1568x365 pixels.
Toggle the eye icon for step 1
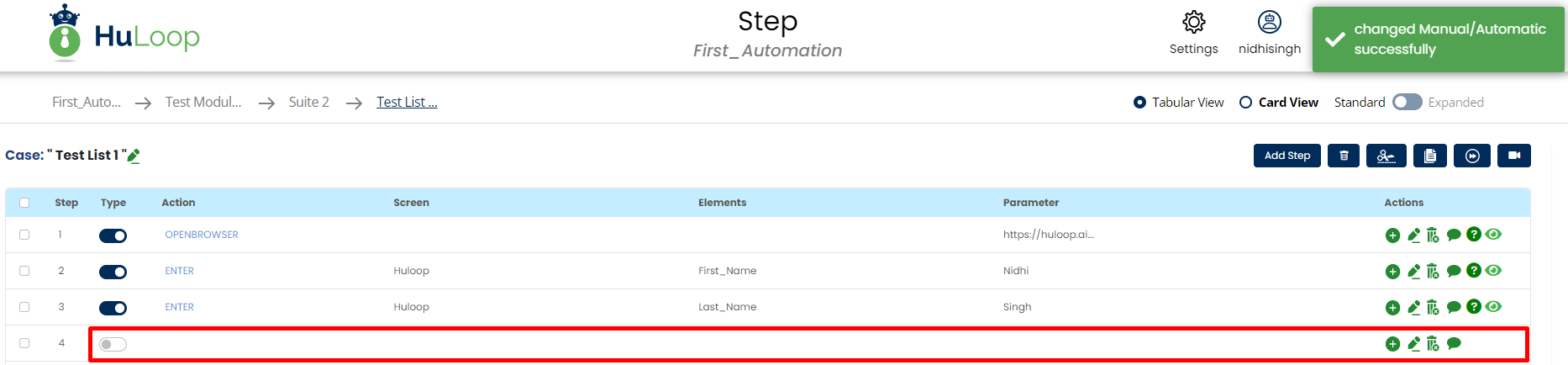coord(1493,235)
